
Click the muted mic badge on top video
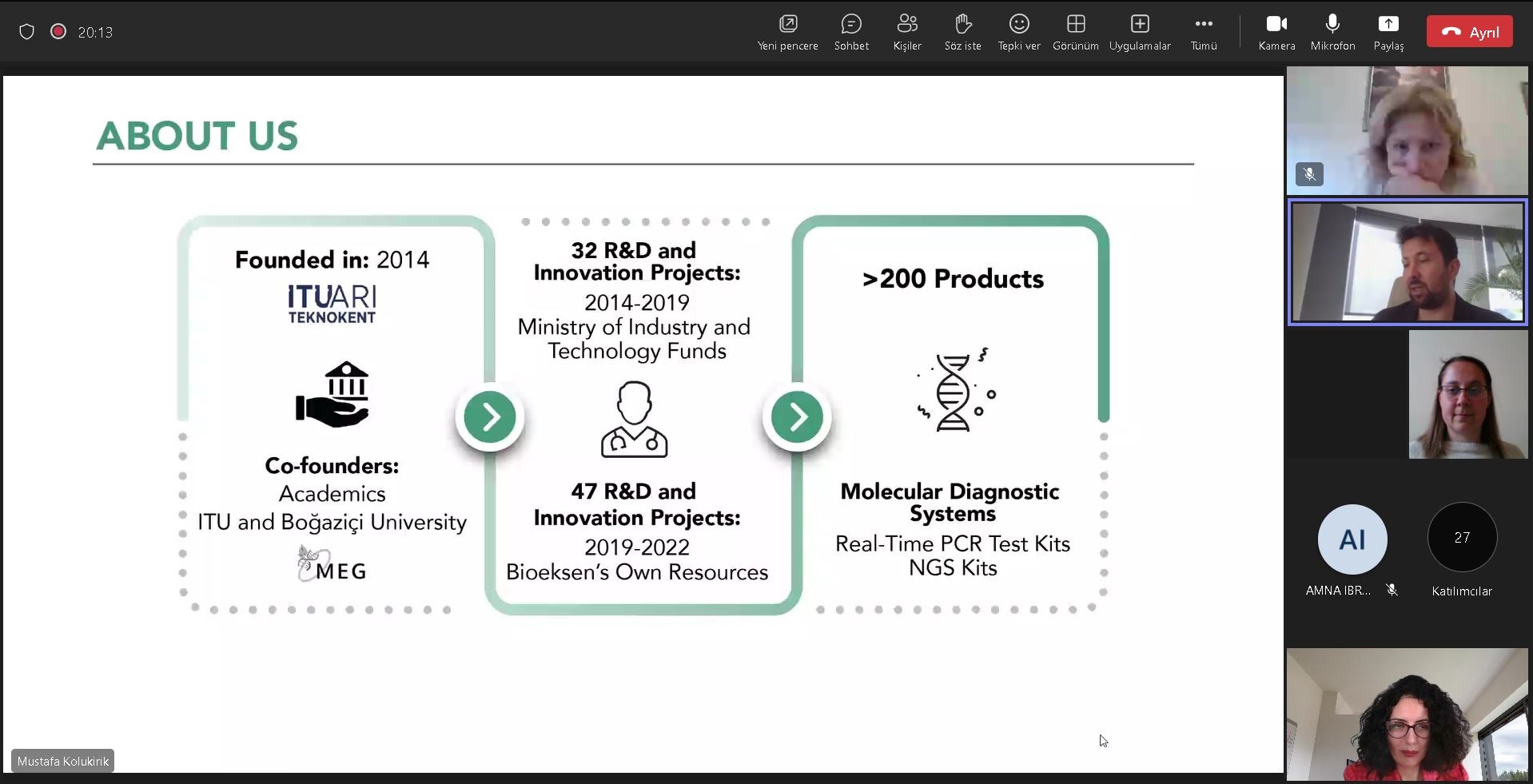pyautogui.click(x=1309, y=173)
